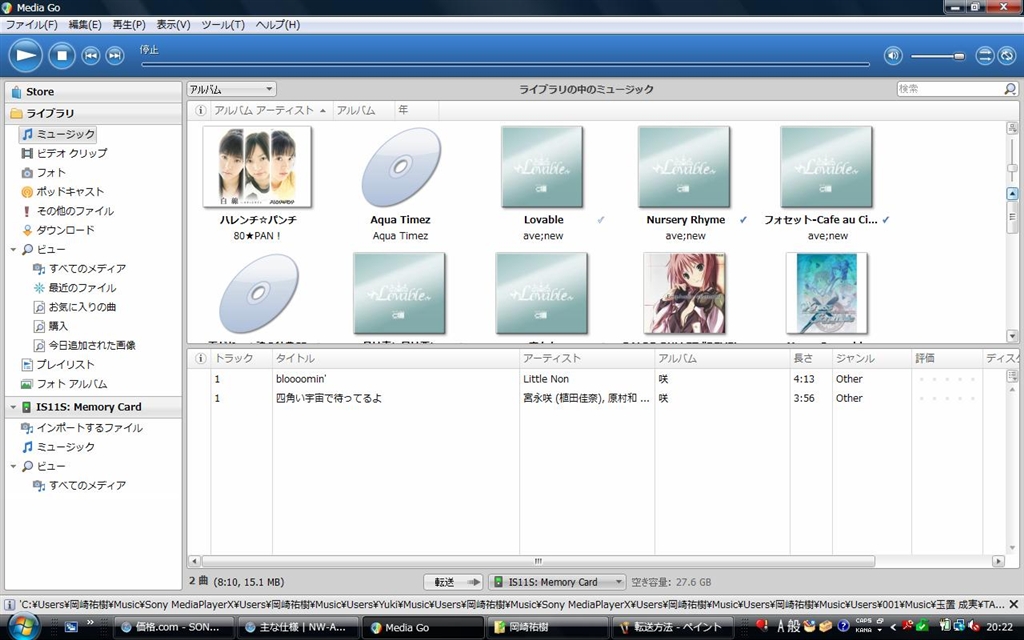Screen dimensions: 1024x640
Task: Select the Aqua Timez album disc
Action: coord(400,167)
